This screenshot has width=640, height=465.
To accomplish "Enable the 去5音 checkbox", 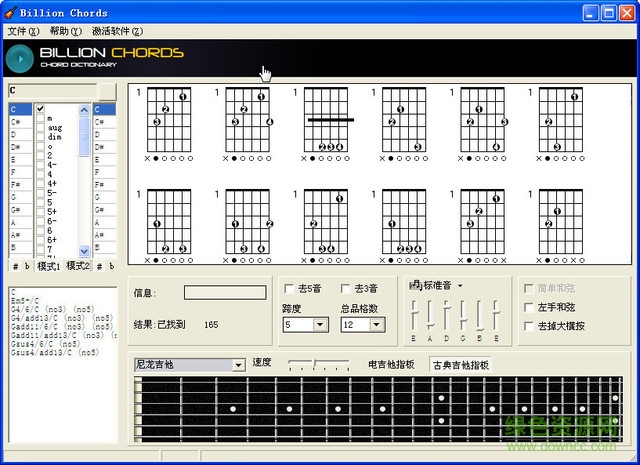I will [x=289, y=288].
